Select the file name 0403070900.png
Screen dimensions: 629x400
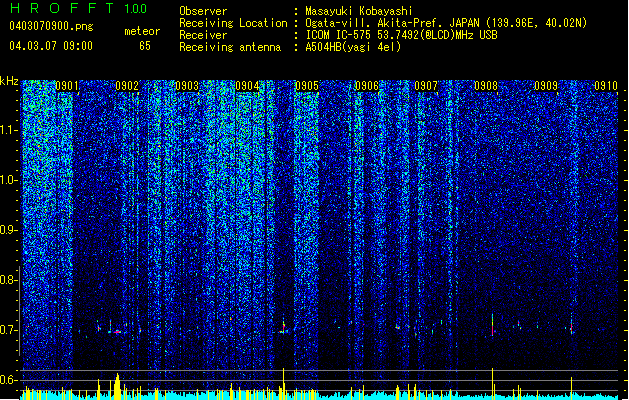click(51, 26)
